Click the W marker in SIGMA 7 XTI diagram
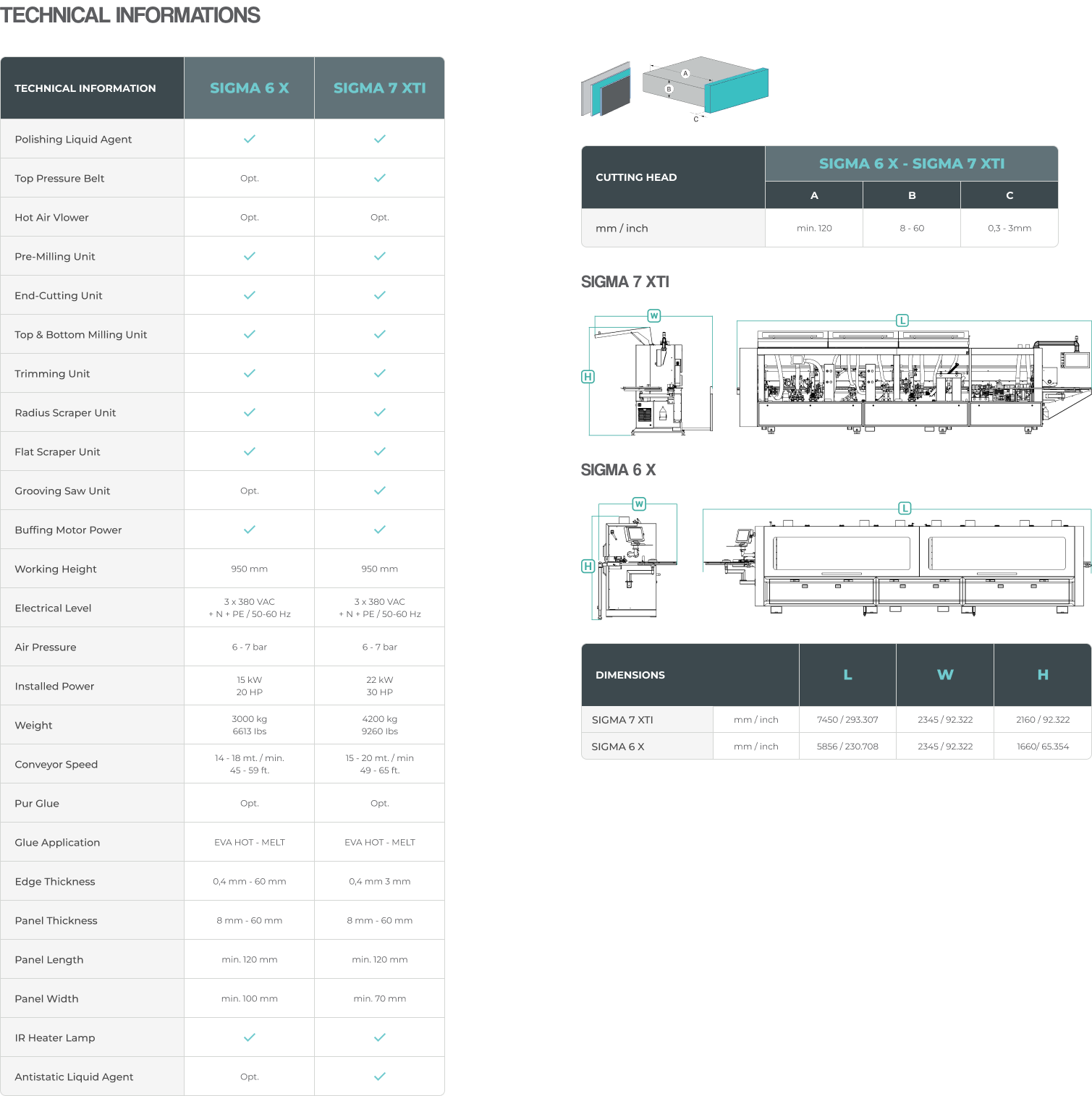This screenshot has width=1092, height=1096. [x=654, y=316]
